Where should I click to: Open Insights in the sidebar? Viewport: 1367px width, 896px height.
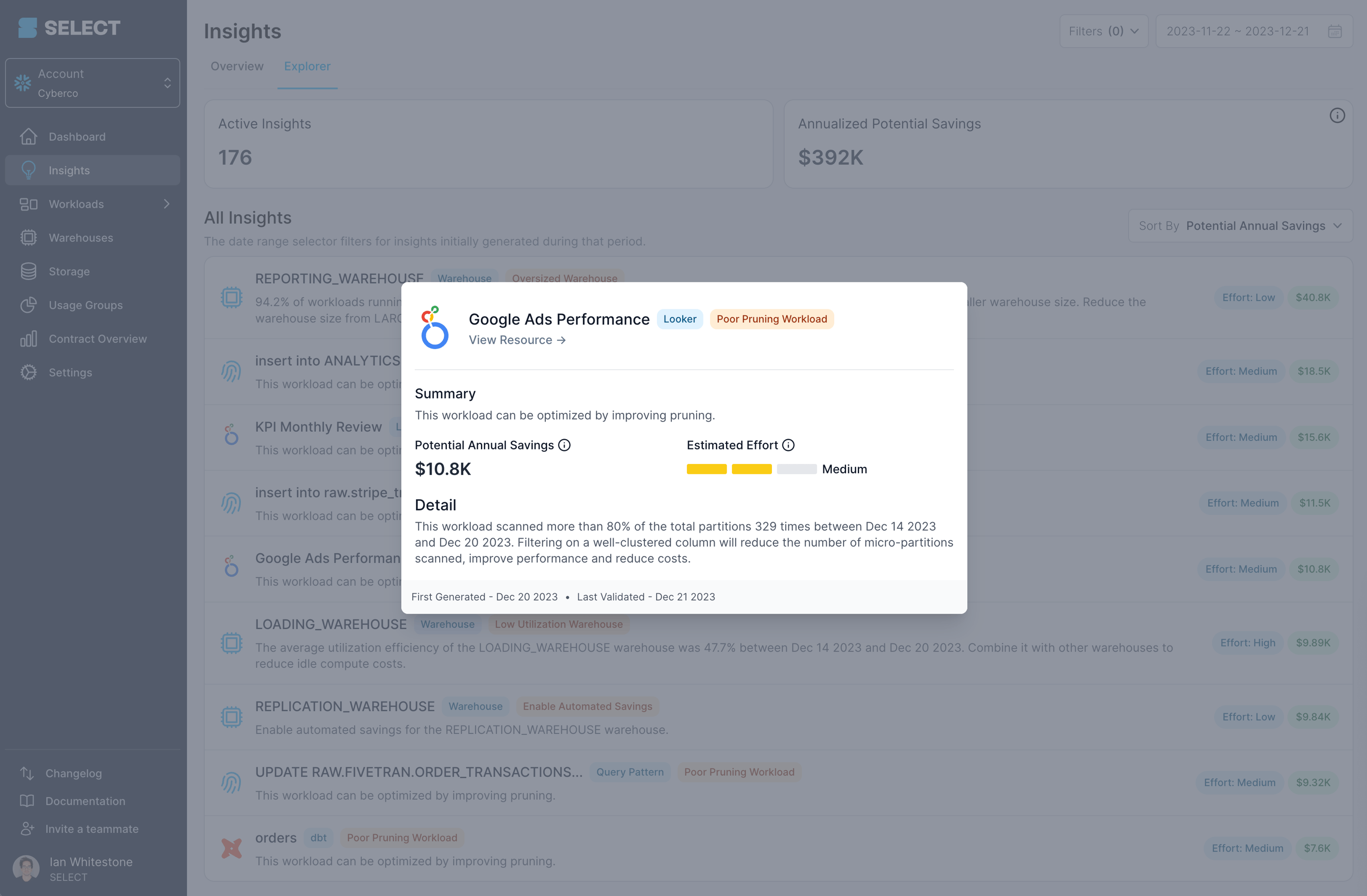click(92, 170)
